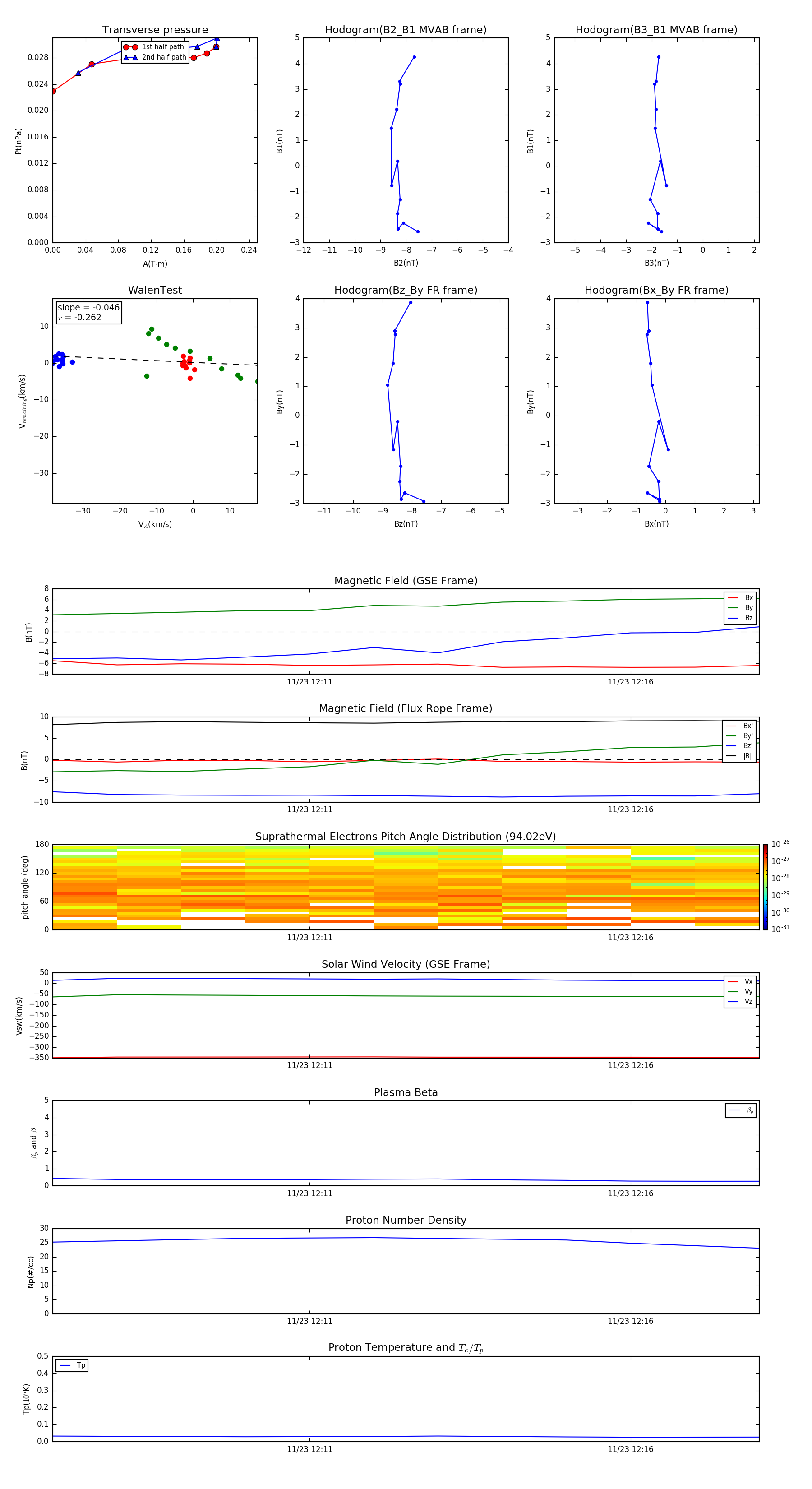Click the 'Proton Number Density' title
812x1489 pixels.
[x=406, y=1220]
